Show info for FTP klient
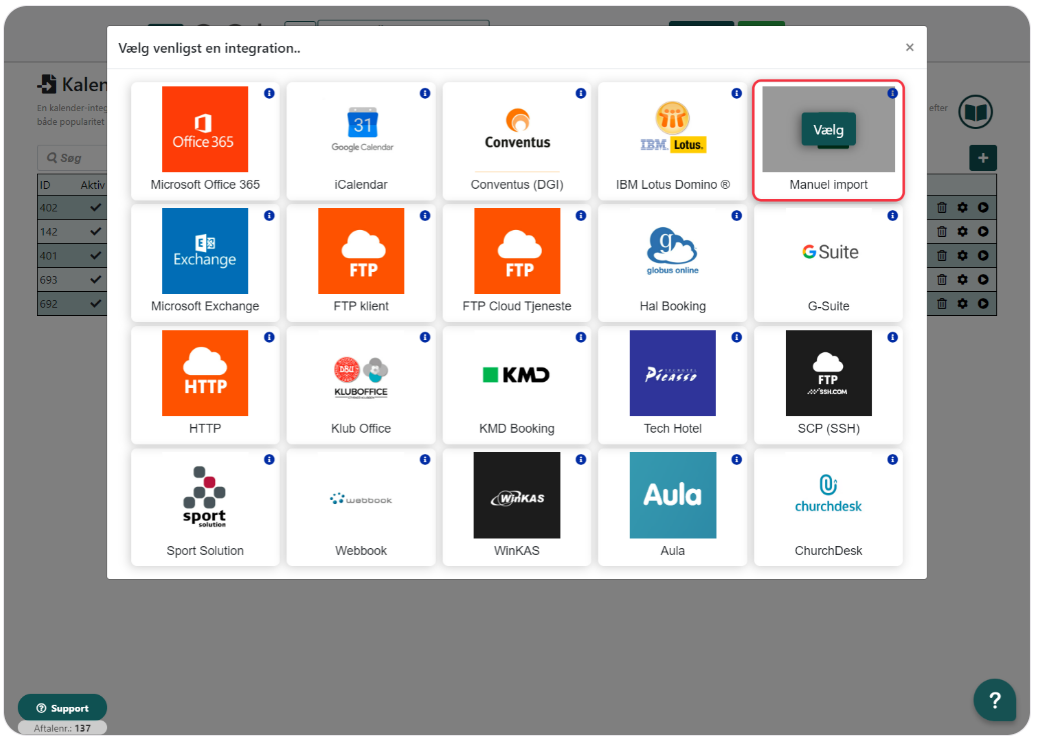This screenshot has height=745, width=1038. (x=425, y=215)
